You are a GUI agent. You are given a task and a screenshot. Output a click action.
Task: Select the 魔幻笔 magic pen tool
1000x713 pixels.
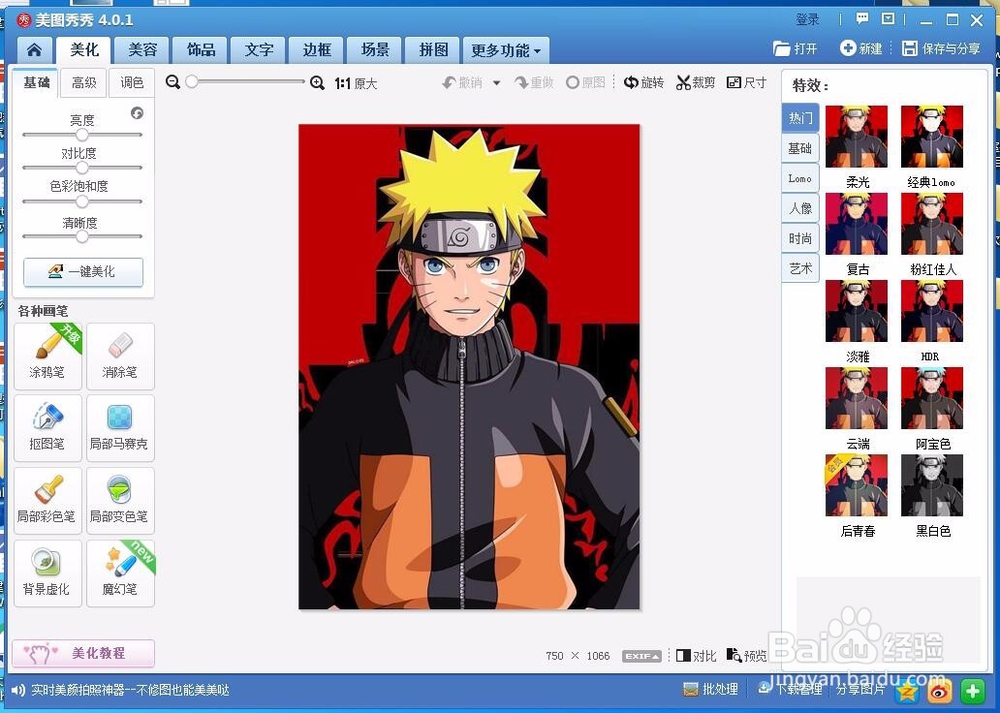coord(120,573)
